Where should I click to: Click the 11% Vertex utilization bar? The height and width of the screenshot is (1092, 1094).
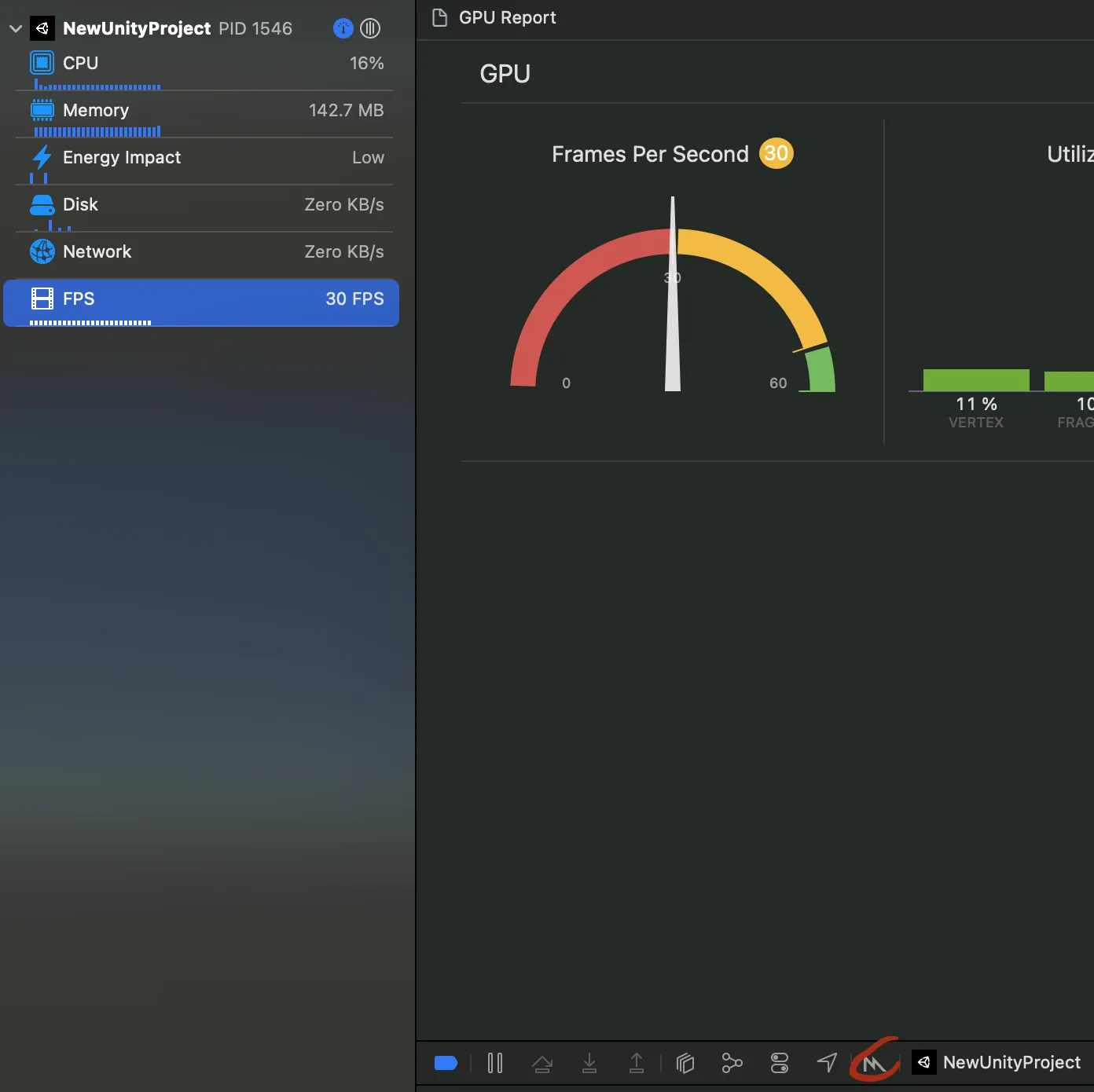[x=976, y=380]
